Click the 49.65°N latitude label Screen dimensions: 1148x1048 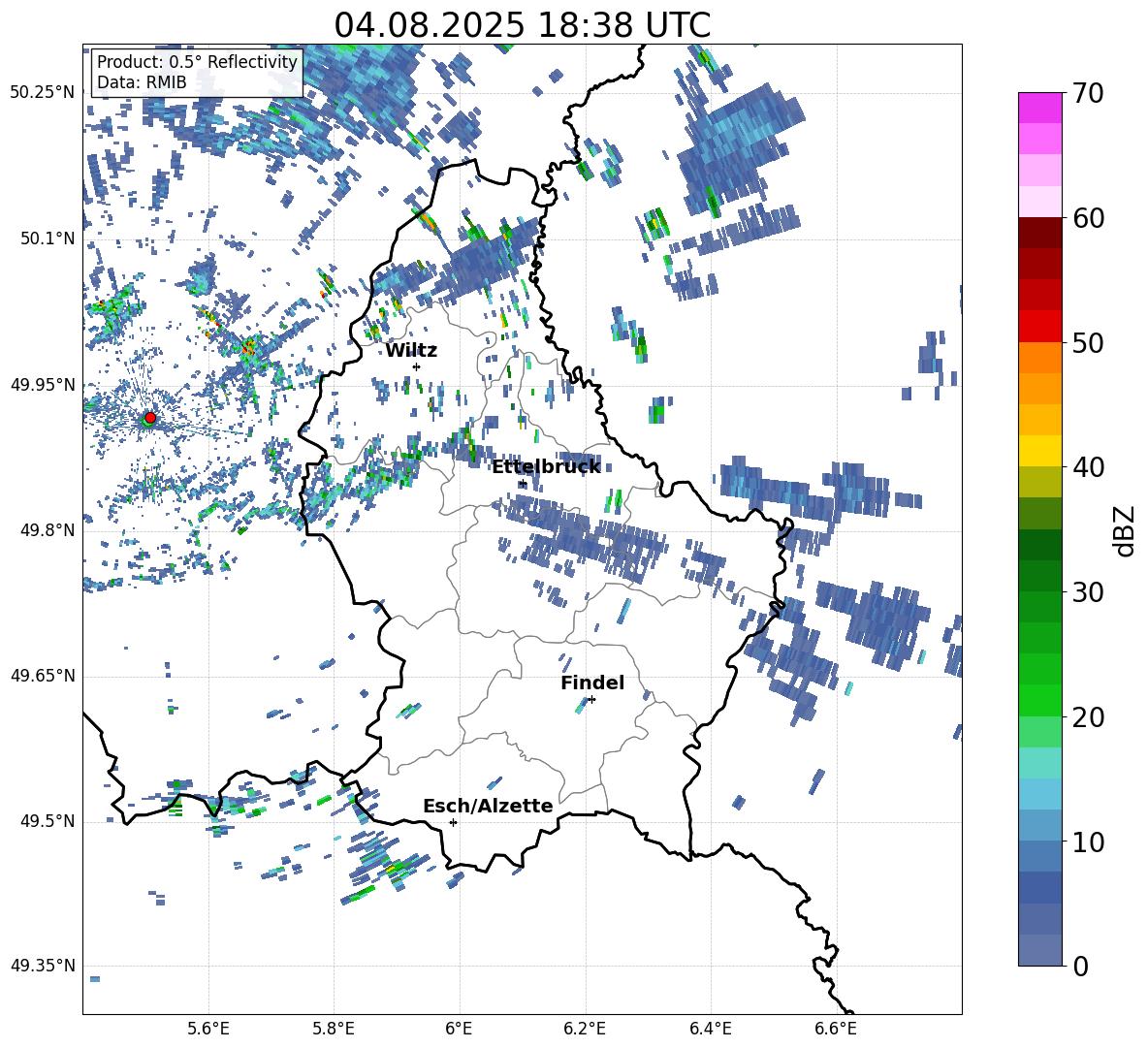pos(43,676)
